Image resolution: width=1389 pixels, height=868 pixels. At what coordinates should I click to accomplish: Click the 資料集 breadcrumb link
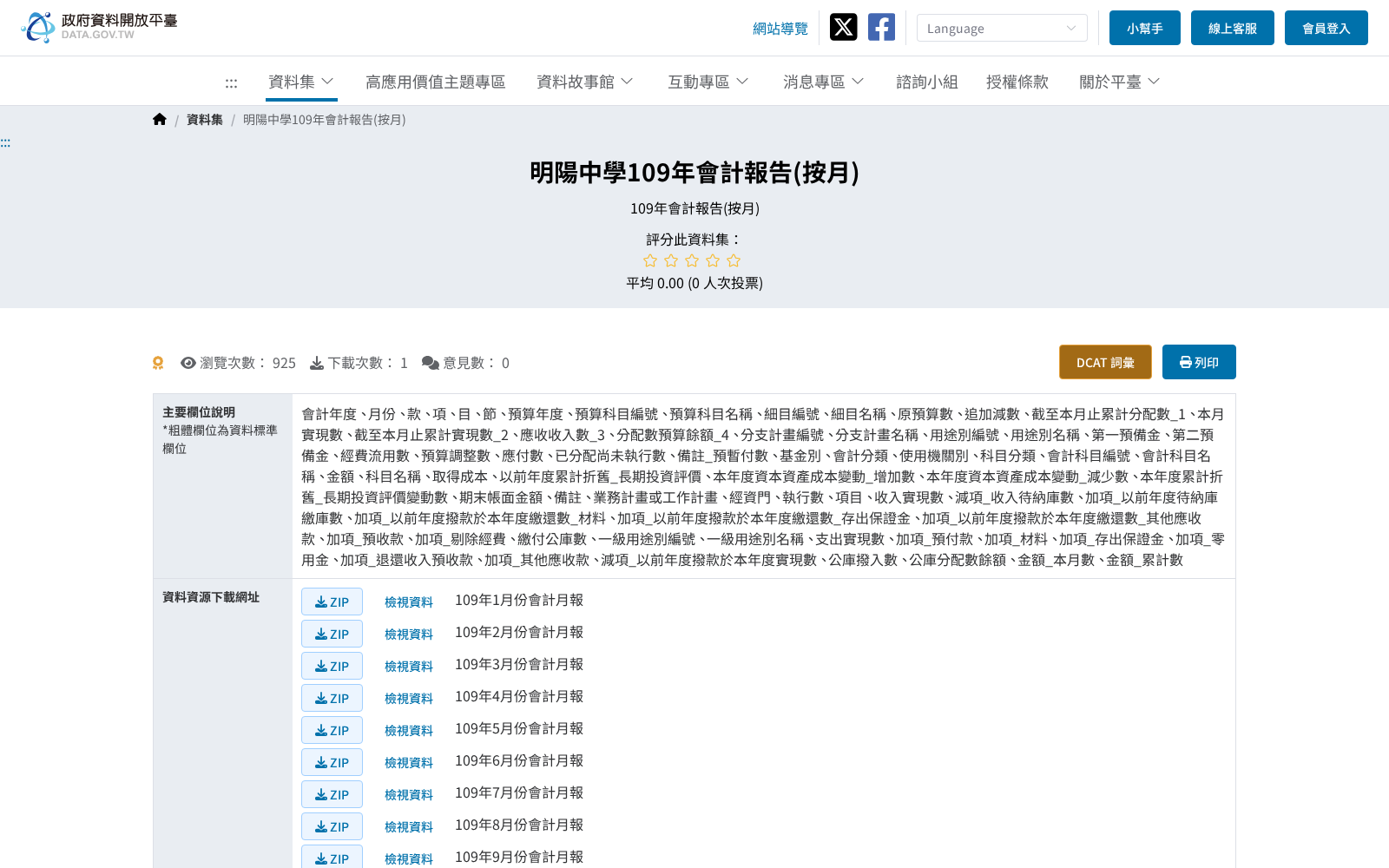point(205,120)
